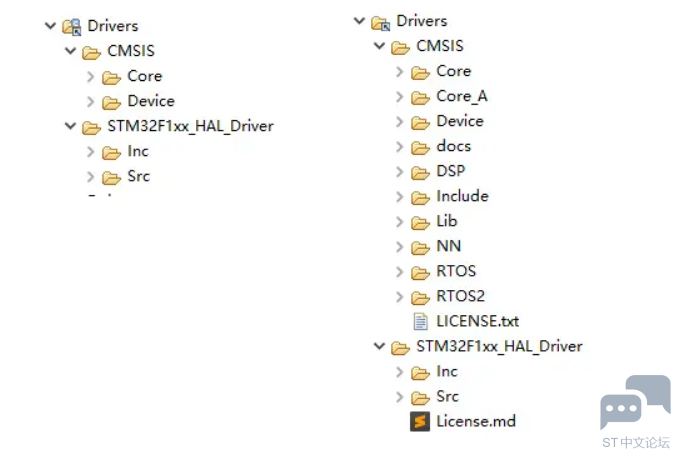Click Inc folder icon in tree without License.md

coord(111,153)
